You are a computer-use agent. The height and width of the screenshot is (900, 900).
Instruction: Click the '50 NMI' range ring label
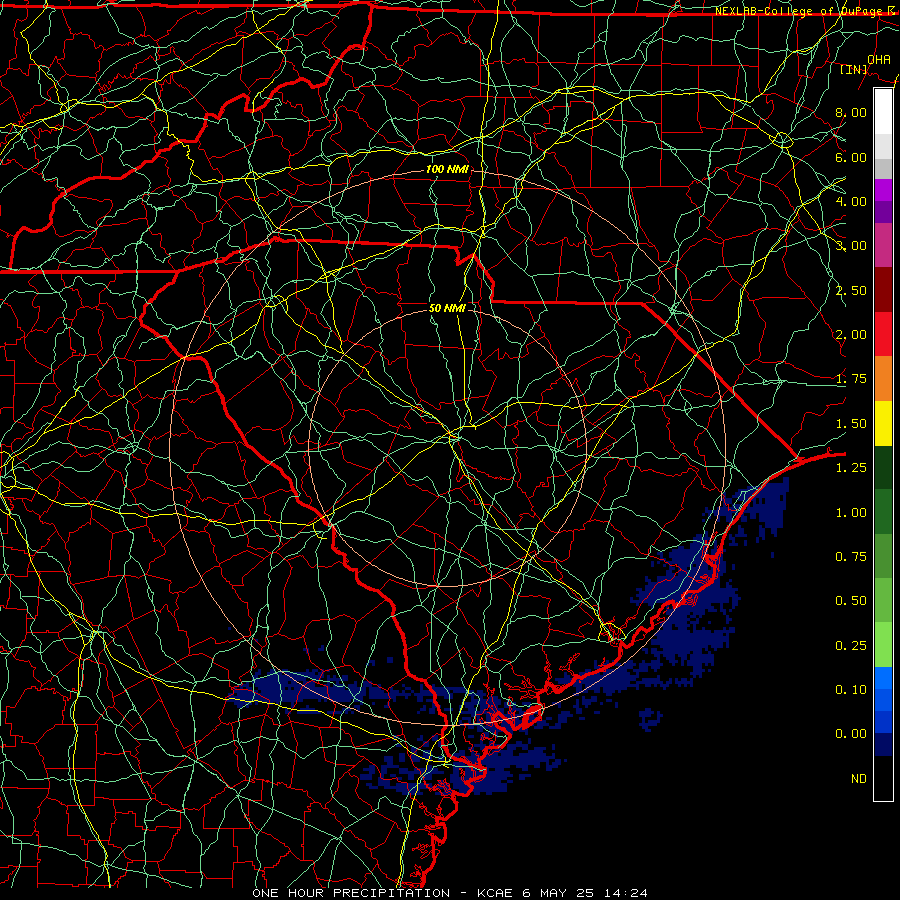pyautogui.click(x=447, y=308)
